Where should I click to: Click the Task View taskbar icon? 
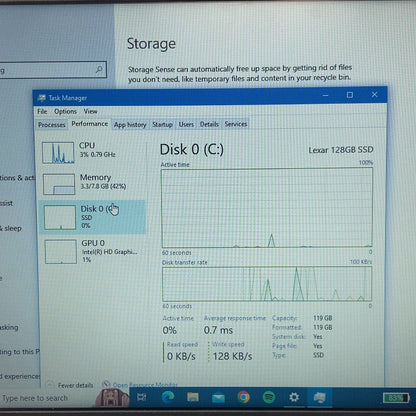point(142,397)
